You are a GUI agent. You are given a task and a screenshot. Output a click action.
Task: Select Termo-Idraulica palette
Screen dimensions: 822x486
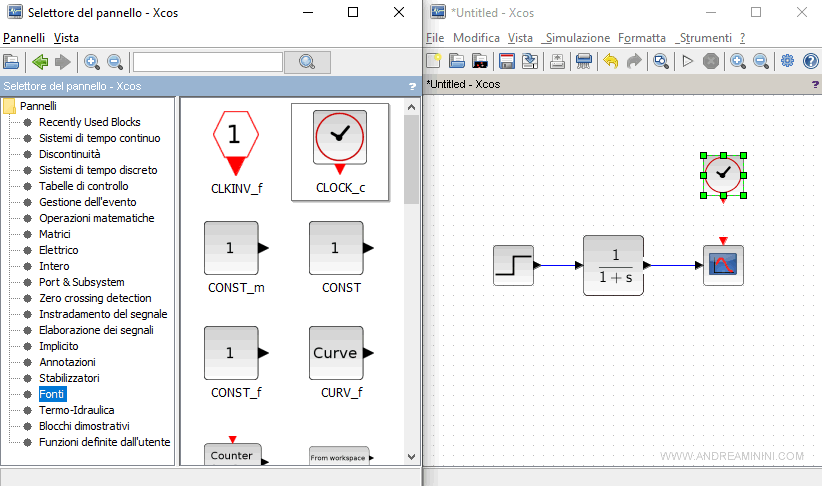[77, 410]
